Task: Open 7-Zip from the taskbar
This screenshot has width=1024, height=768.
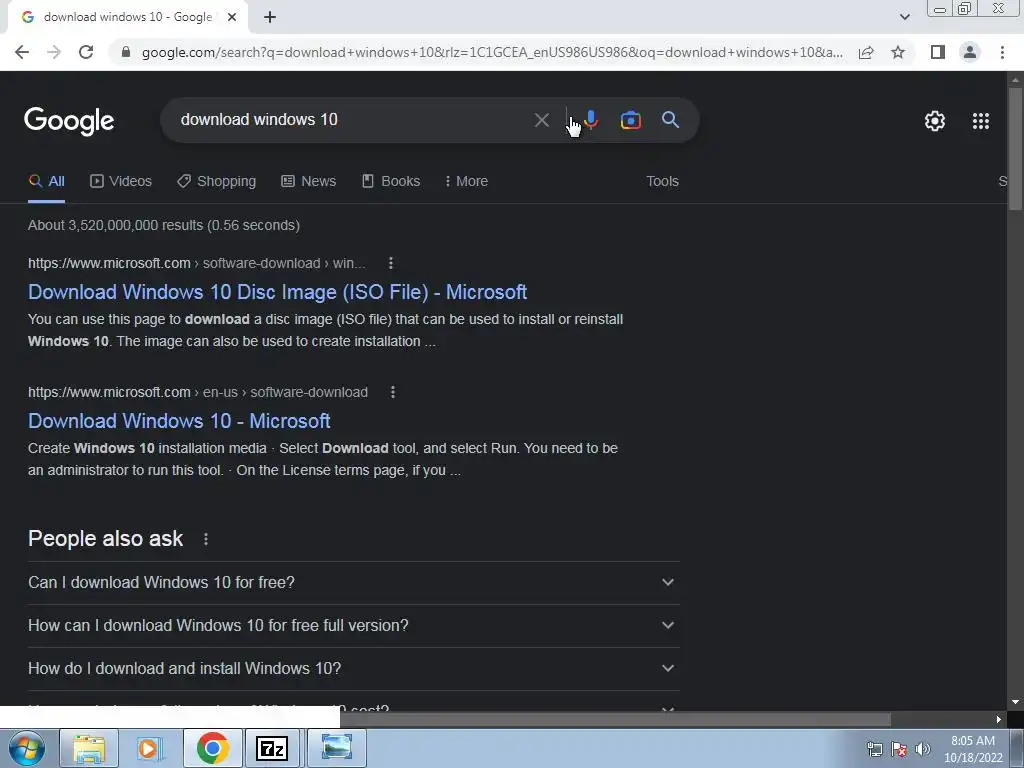Action: 272,748
